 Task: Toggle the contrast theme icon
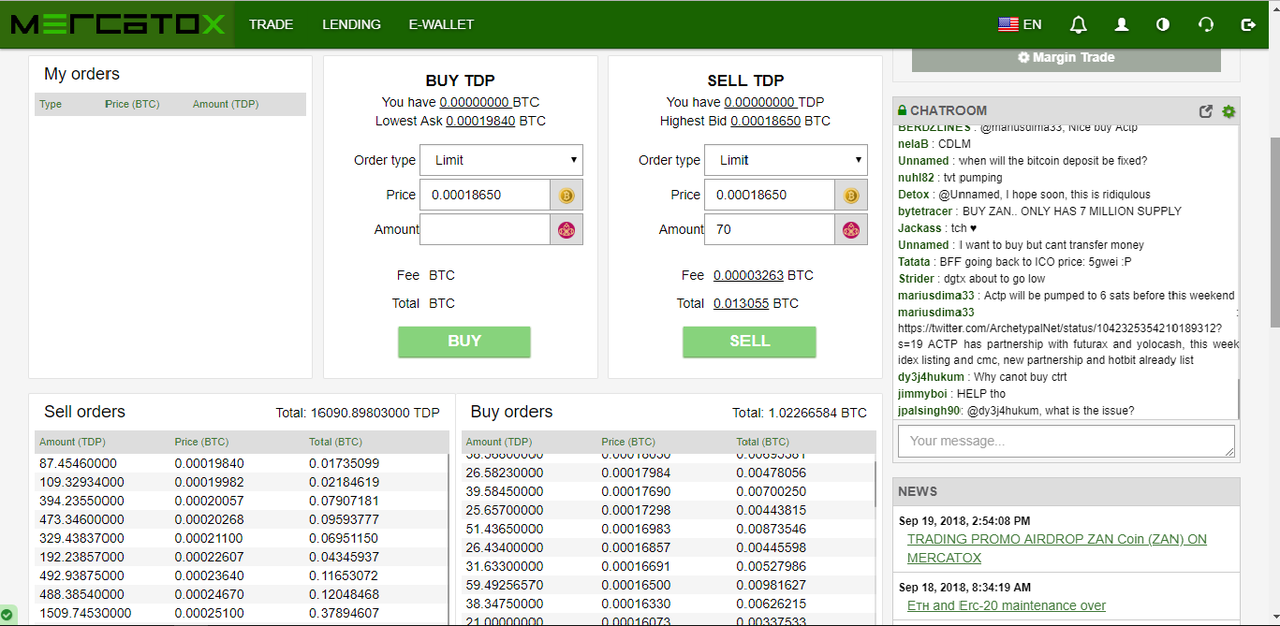(x=1163, y=24)
